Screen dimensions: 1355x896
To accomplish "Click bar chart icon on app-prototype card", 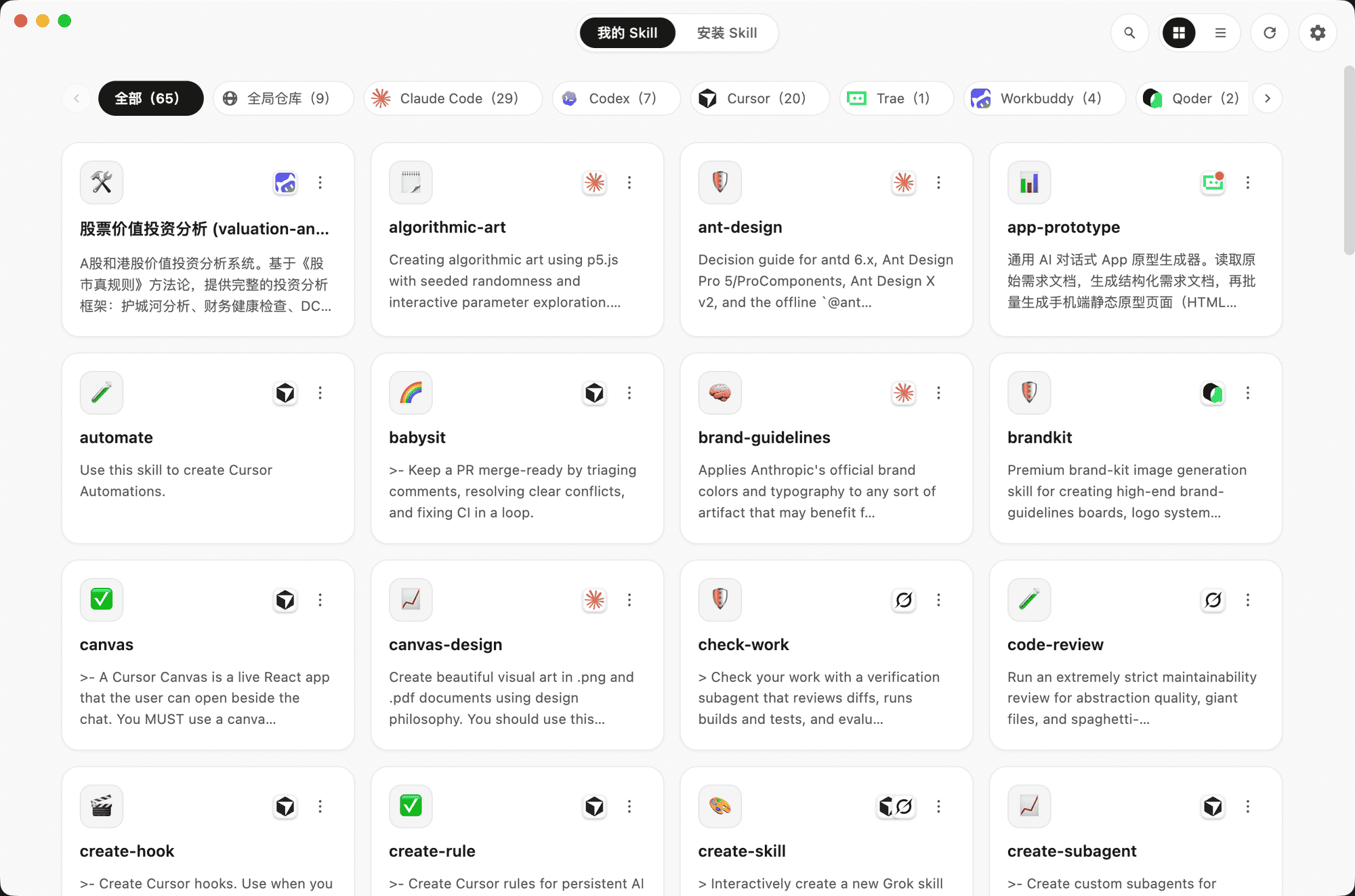I will [1029, 182].
